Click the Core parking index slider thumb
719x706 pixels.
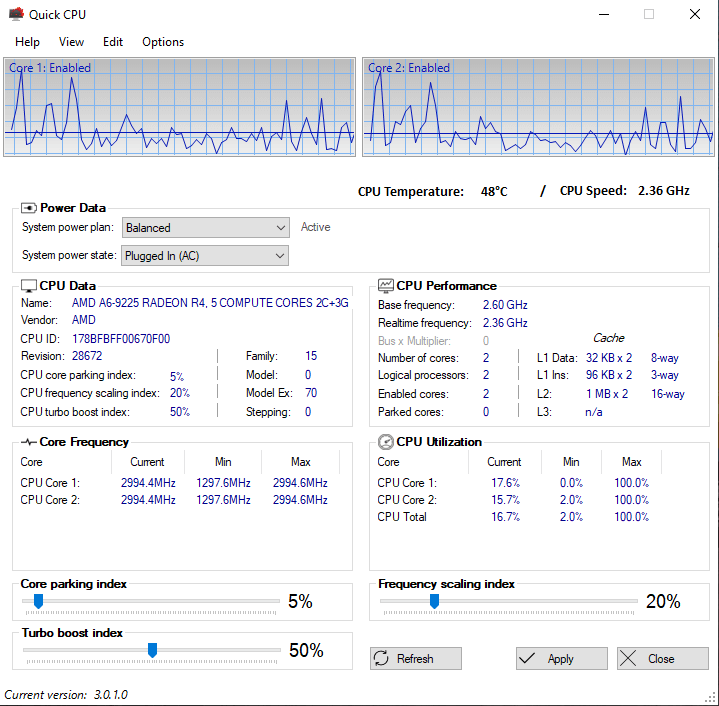tap(39, 601)
